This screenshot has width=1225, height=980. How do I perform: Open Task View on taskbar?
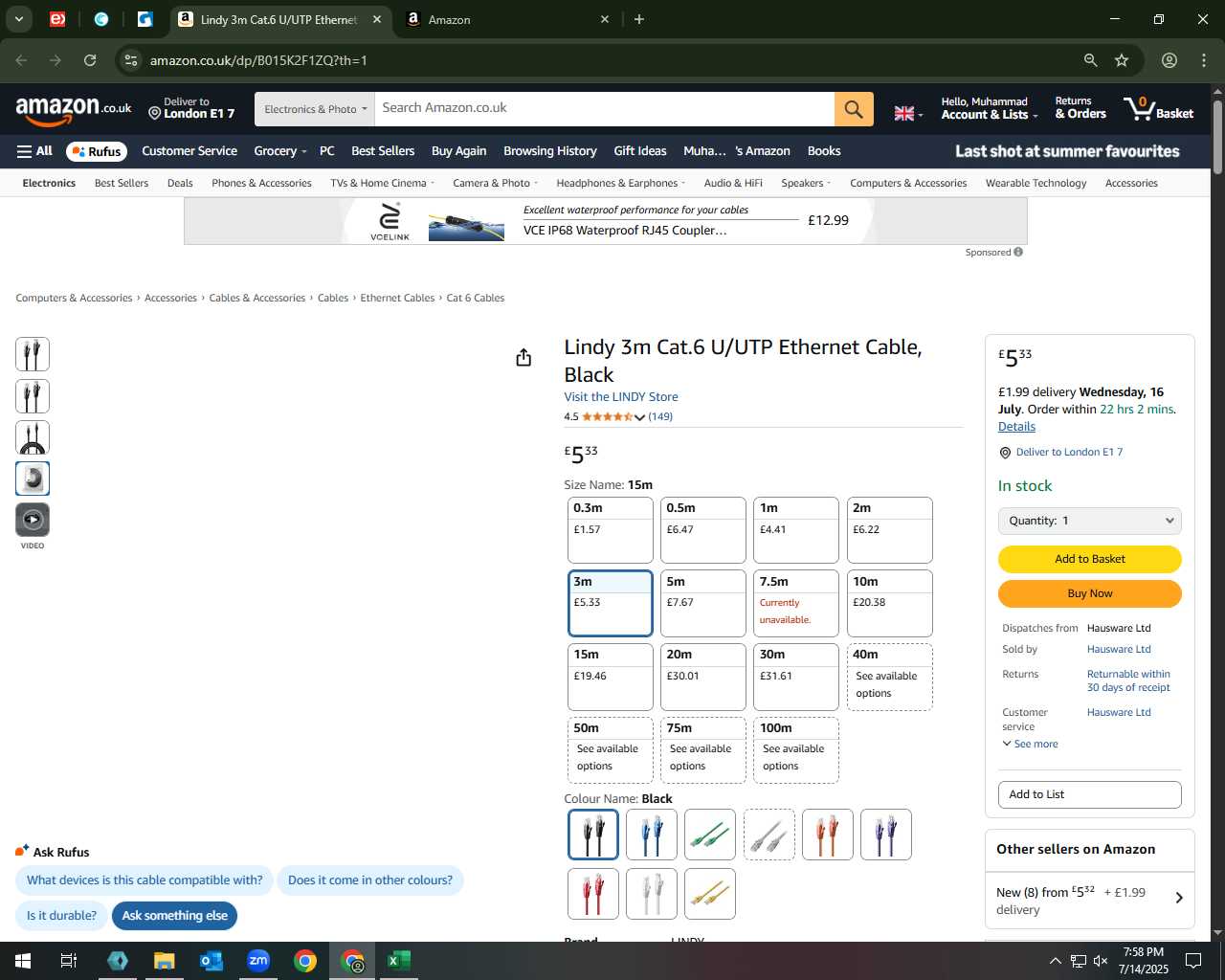(69, 961)
